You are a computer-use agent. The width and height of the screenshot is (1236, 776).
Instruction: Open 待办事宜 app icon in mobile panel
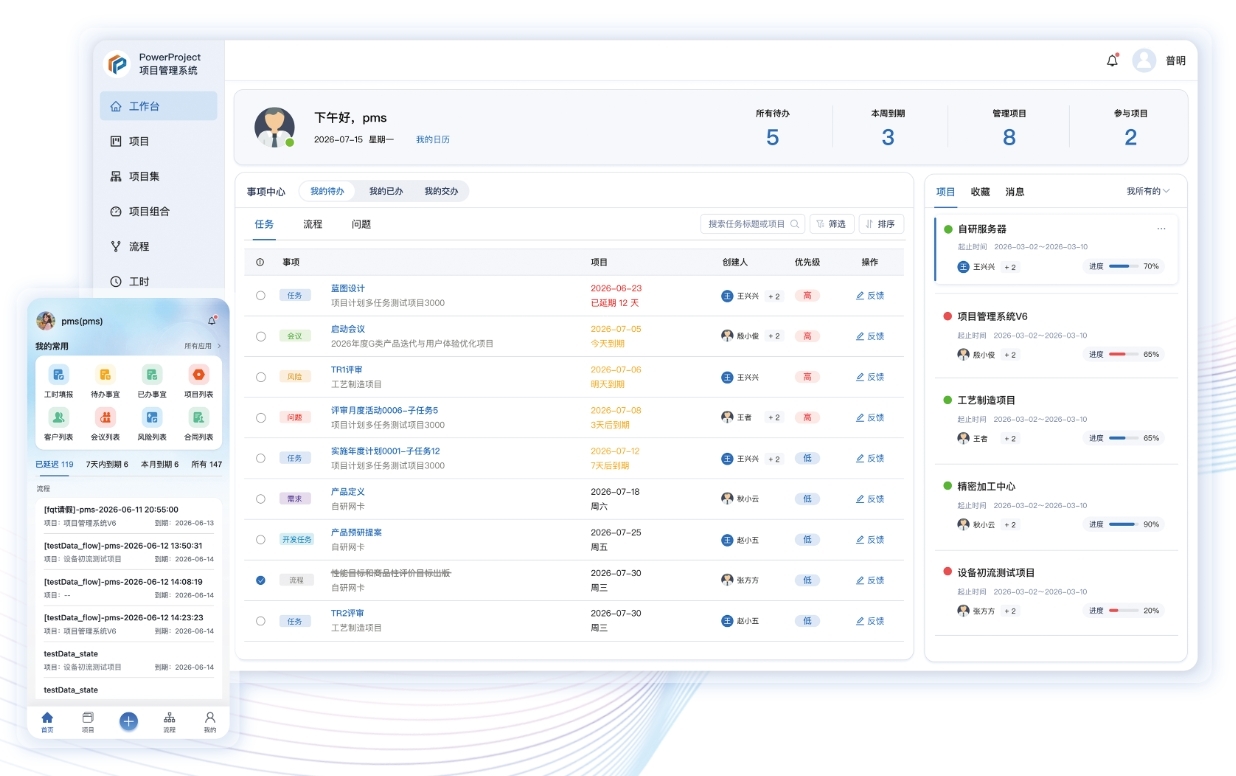coord(105,375)
